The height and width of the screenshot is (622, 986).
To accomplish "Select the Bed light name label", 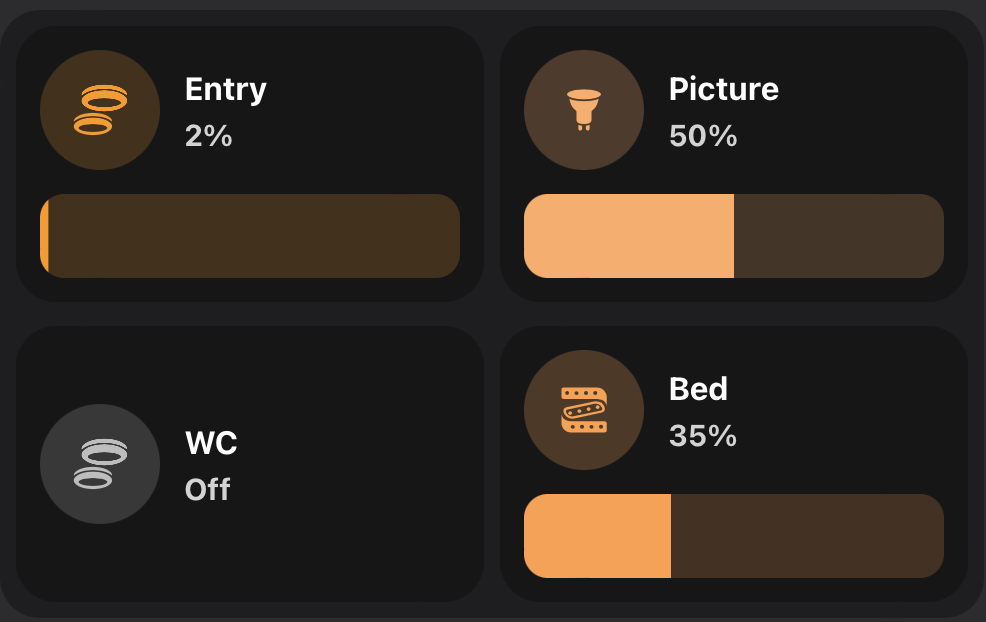I will pyautogui.click(x=698, y=389).
